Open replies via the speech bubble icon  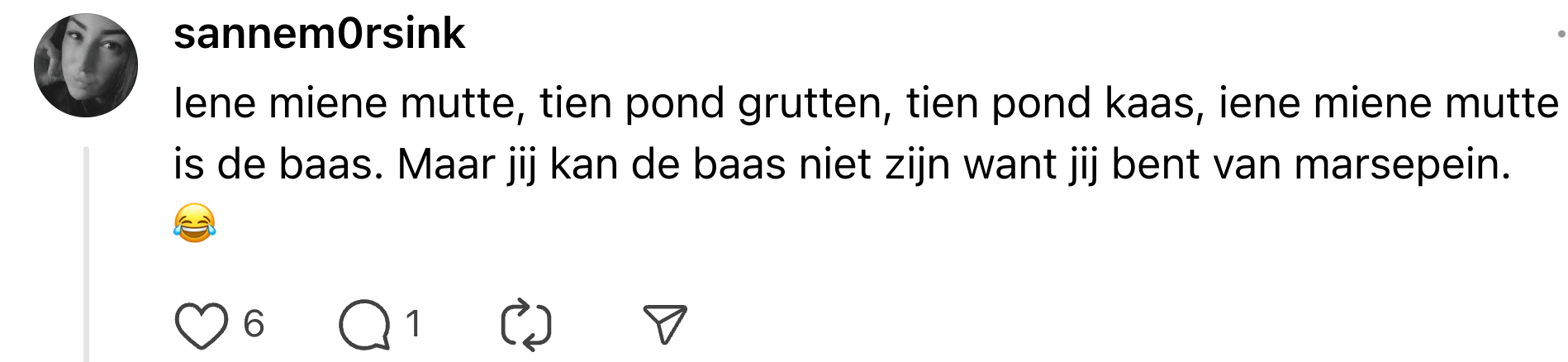[x=364, y=324]
